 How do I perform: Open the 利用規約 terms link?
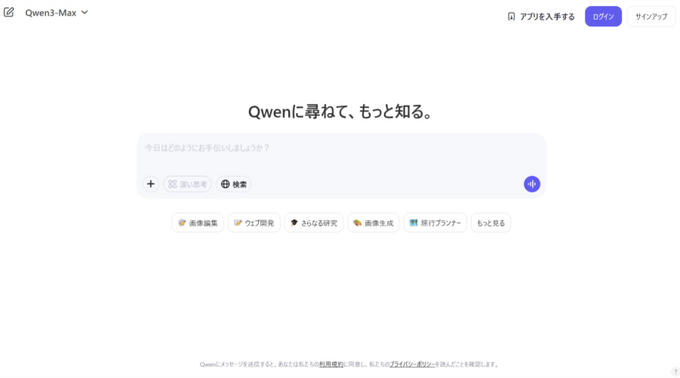[331, 364]
